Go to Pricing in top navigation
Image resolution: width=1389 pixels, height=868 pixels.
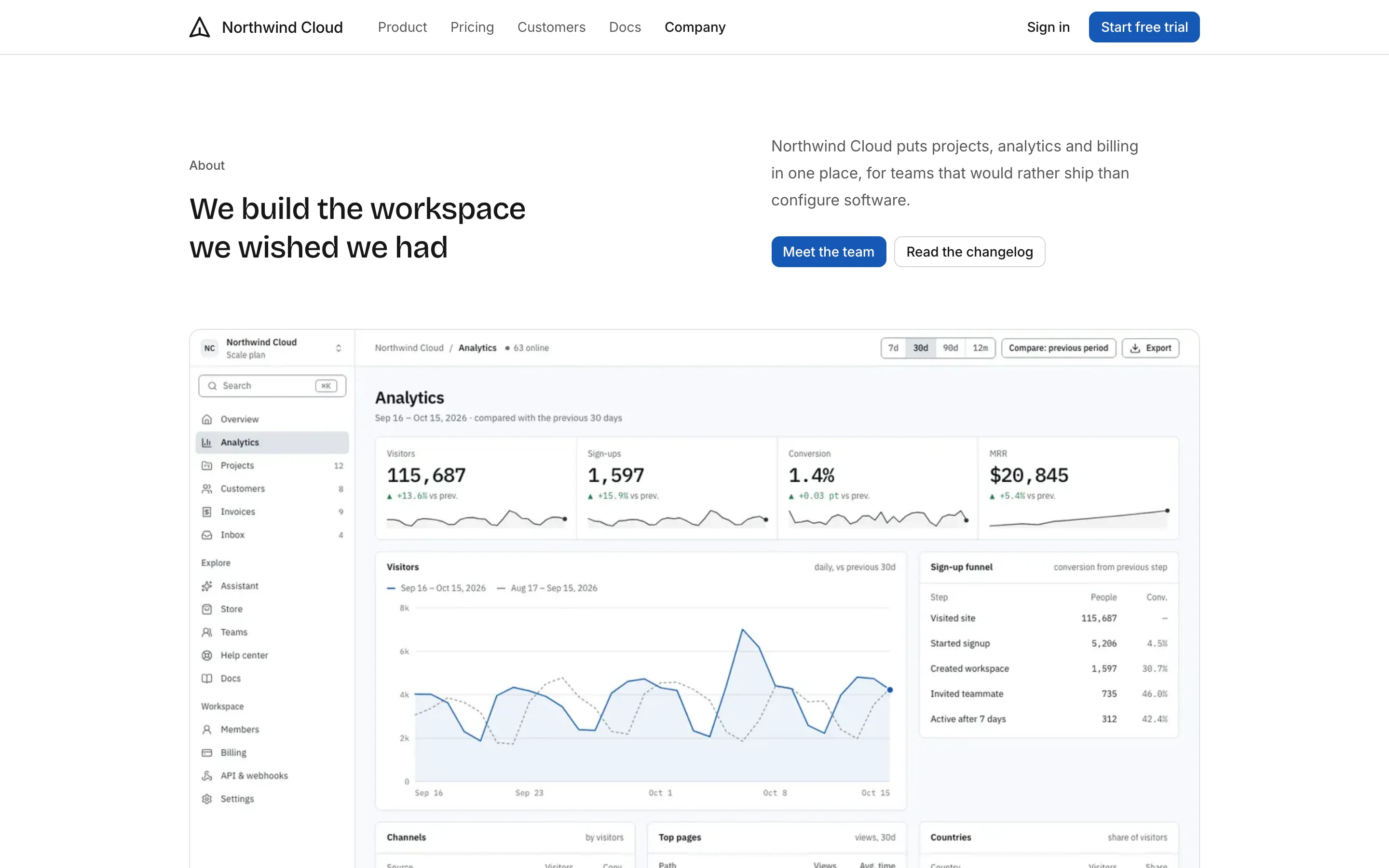[472, 27]
